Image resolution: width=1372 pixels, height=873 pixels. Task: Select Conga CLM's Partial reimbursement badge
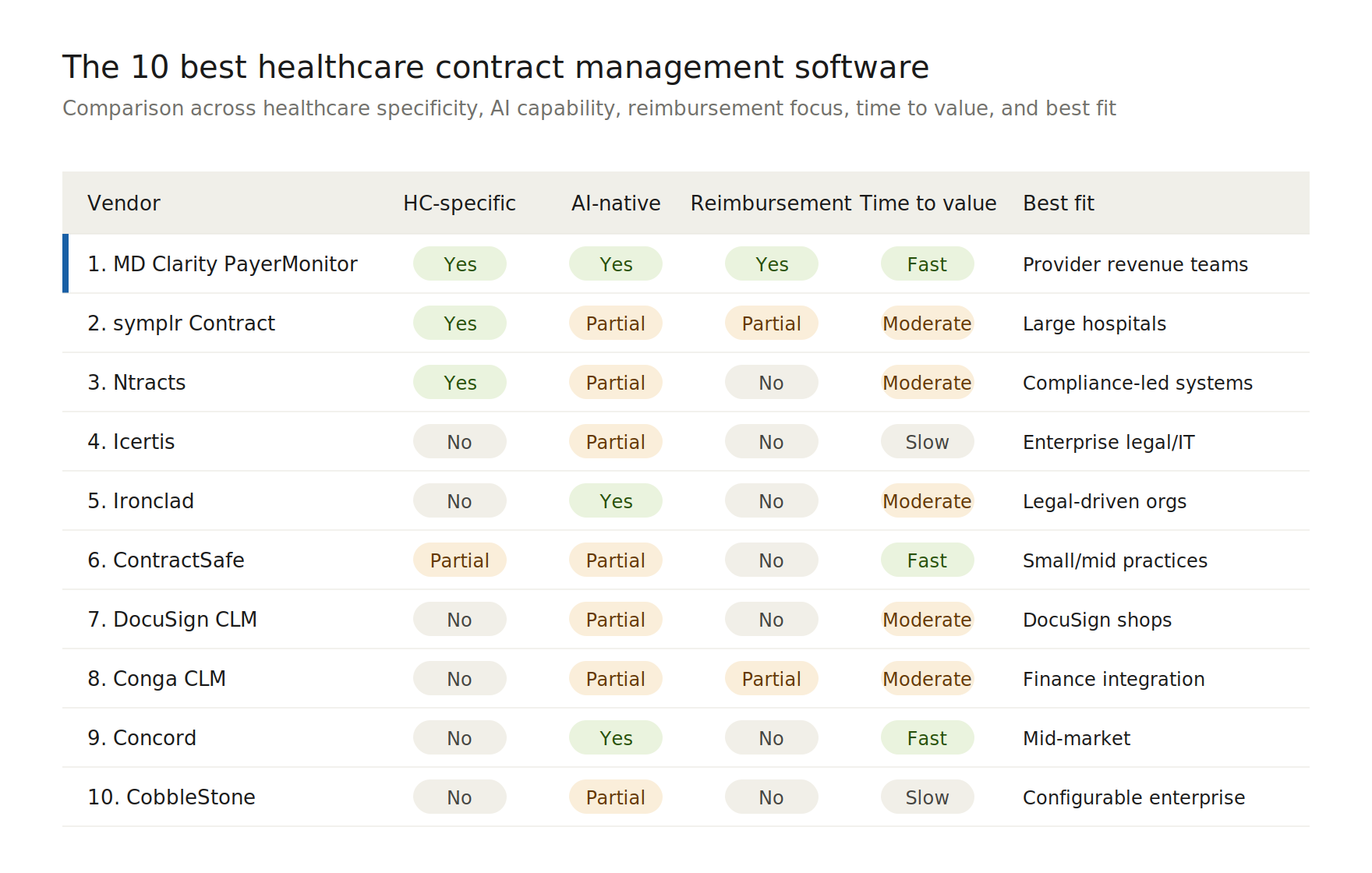click(772, 679)
